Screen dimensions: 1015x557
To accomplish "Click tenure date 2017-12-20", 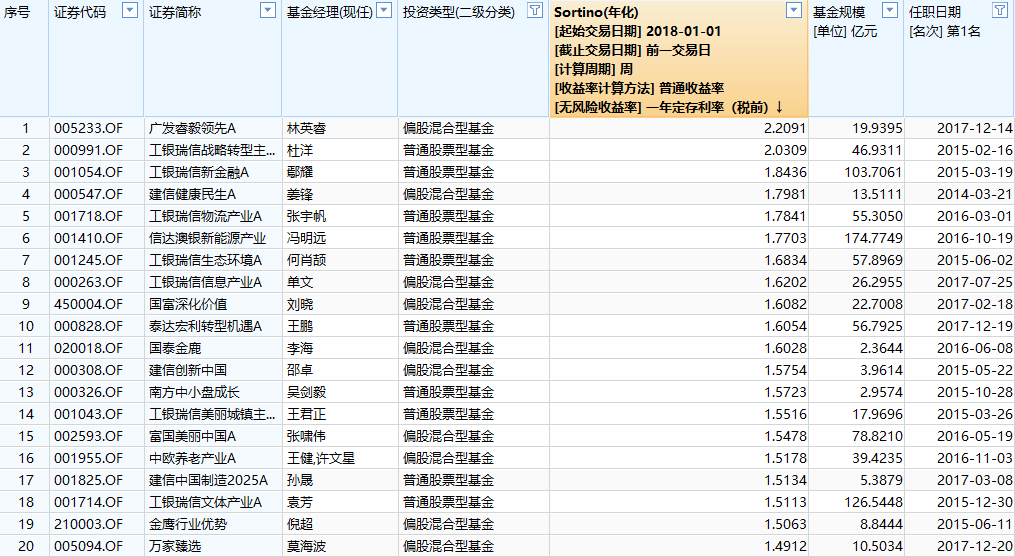I will coord(974,547).
